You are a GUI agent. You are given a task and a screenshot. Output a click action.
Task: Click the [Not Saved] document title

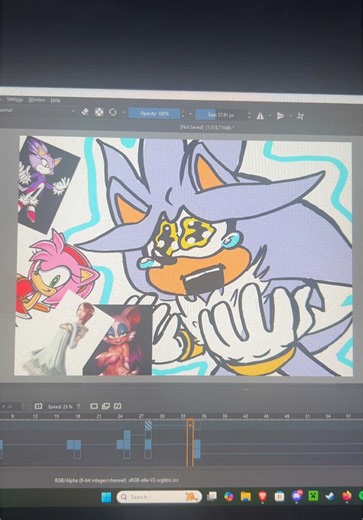tap(207, 127)
